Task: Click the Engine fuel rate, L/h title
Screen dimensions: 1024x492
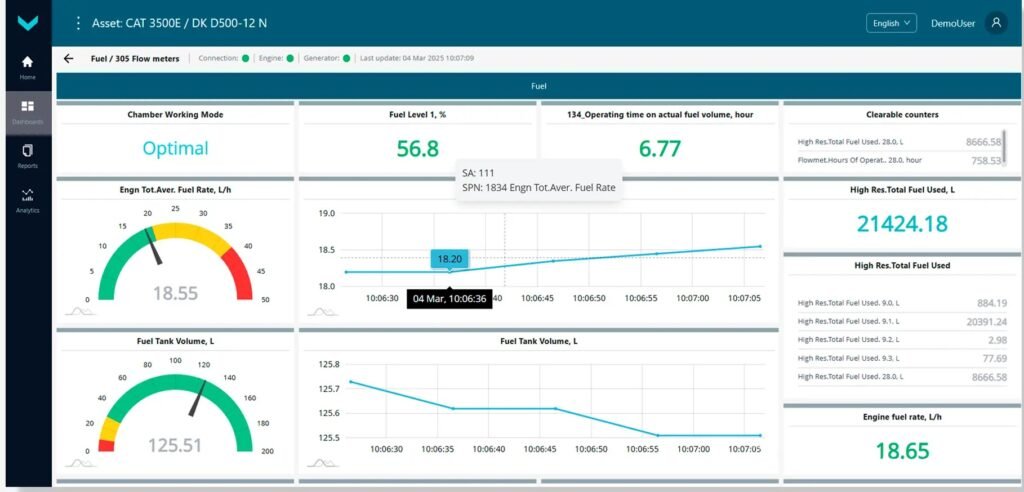Action: (902, 417)
